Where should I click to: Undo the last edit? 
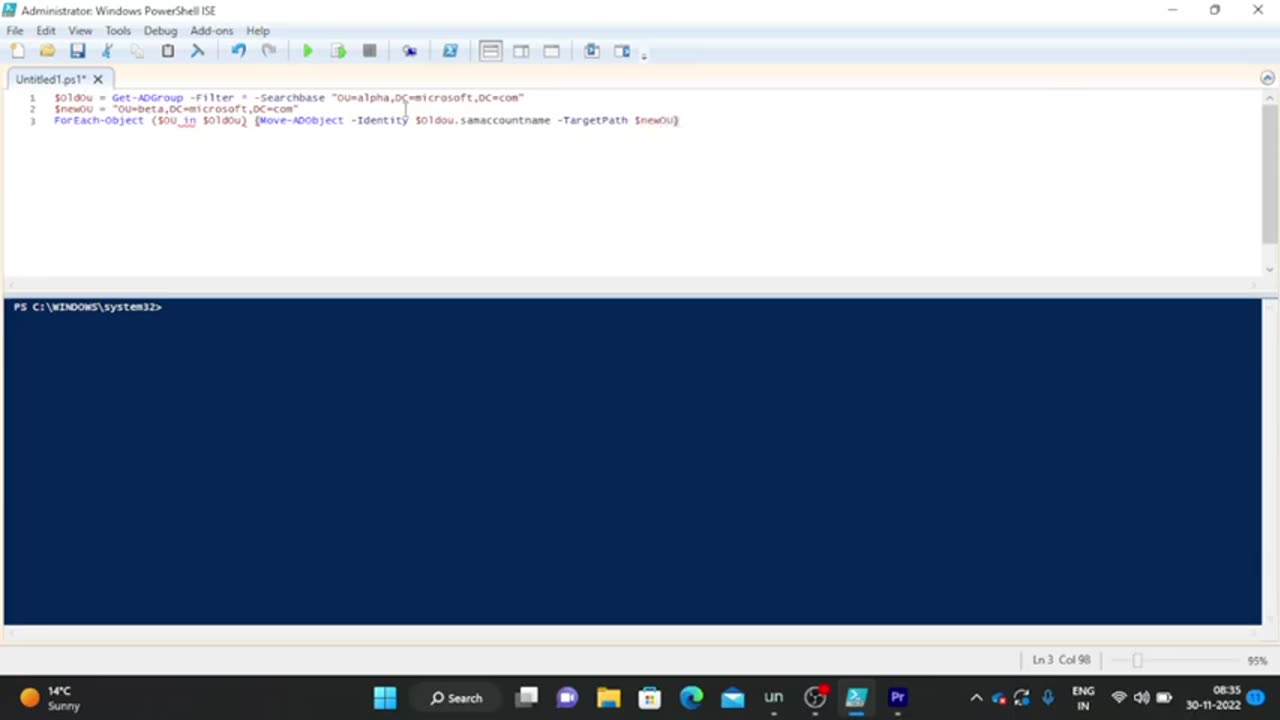(x=238, y=51)
